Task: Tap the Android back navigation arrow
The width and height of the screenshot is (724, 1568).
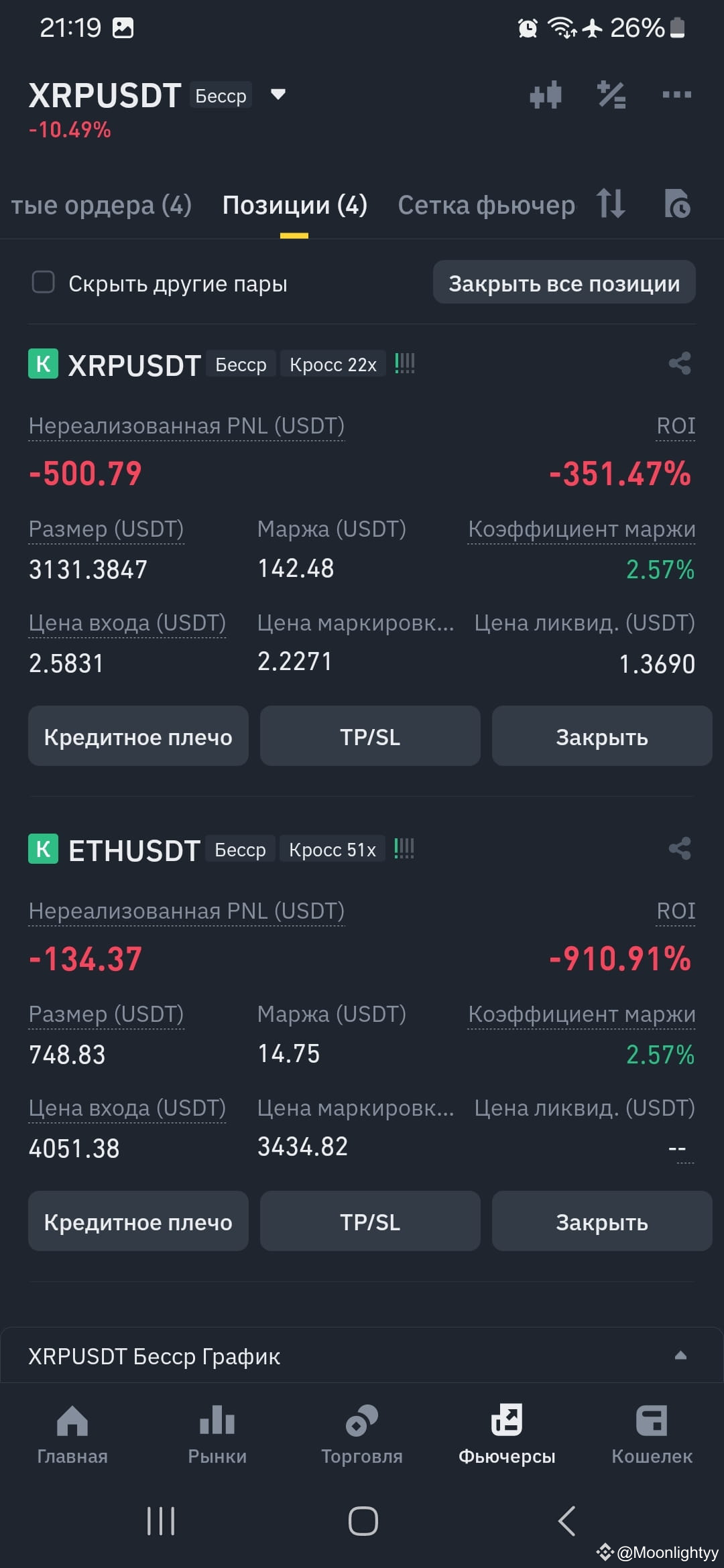Action: [x=567, y=1521]
